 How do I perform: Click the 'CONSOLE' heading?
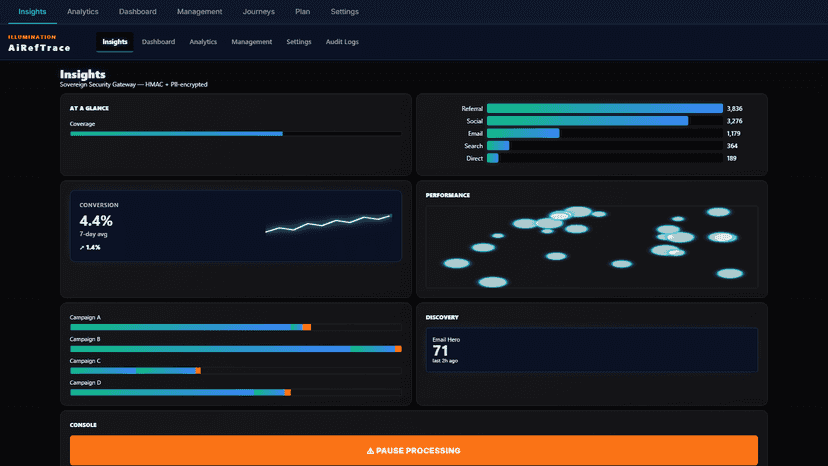pyautogui.click(x=83, y=425)
